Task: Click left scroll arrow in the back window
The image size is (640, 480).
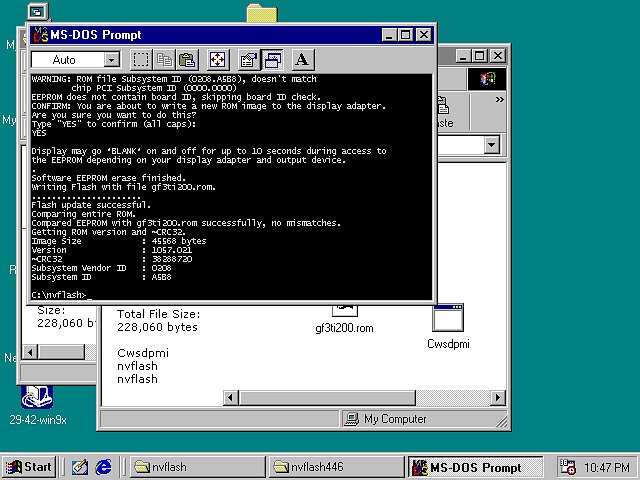Action: [30, 352]
